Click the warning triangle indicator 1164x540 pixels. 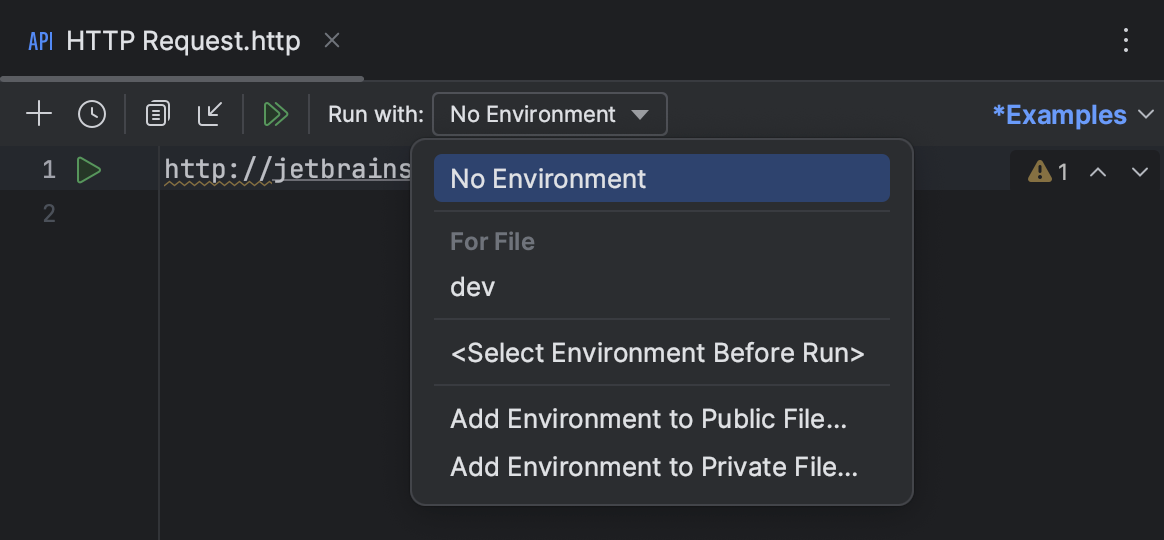point(1040,172)
